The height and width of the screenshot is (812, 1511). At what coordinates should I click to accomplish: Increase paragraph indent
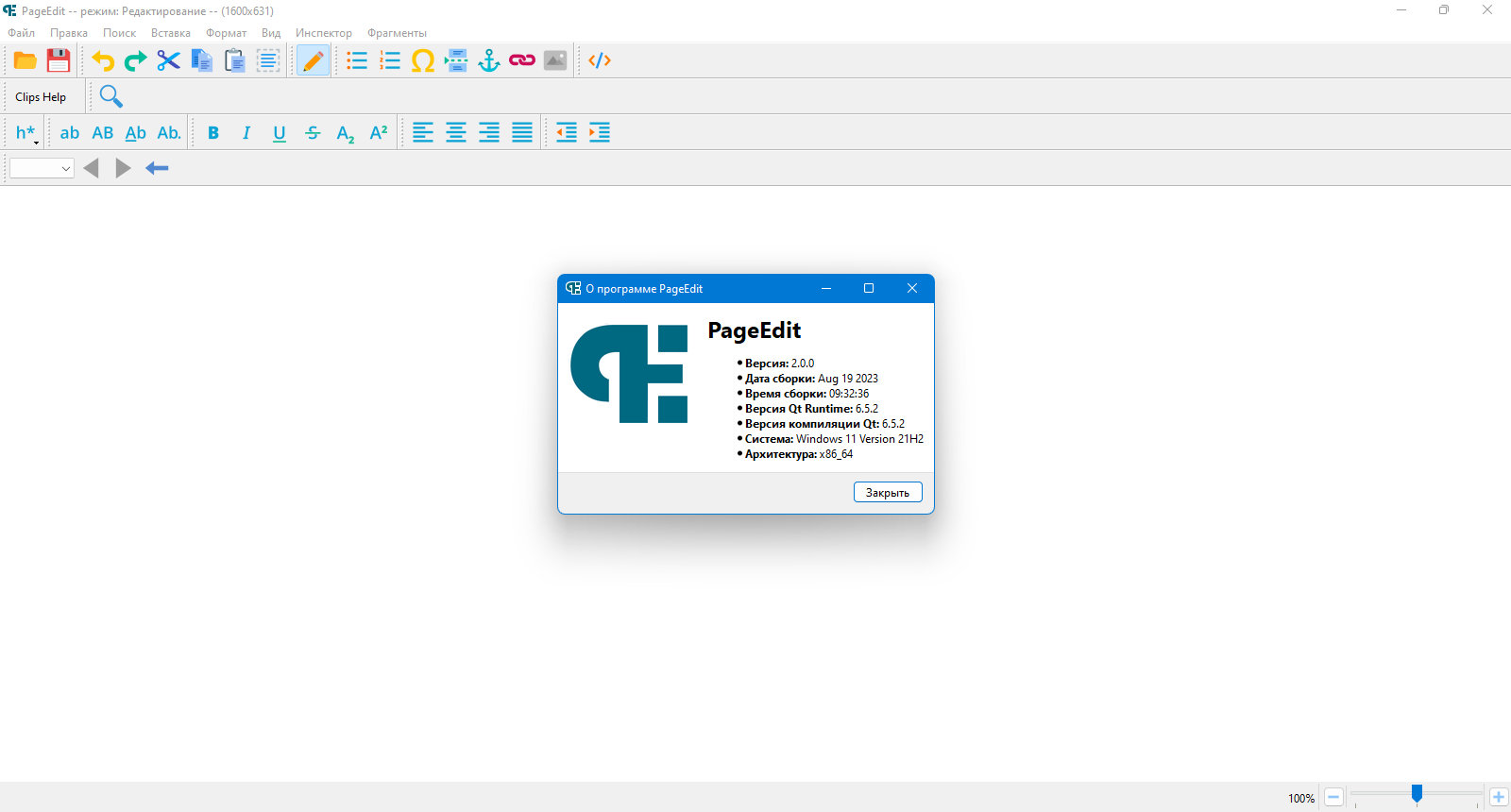coord(600,133)
